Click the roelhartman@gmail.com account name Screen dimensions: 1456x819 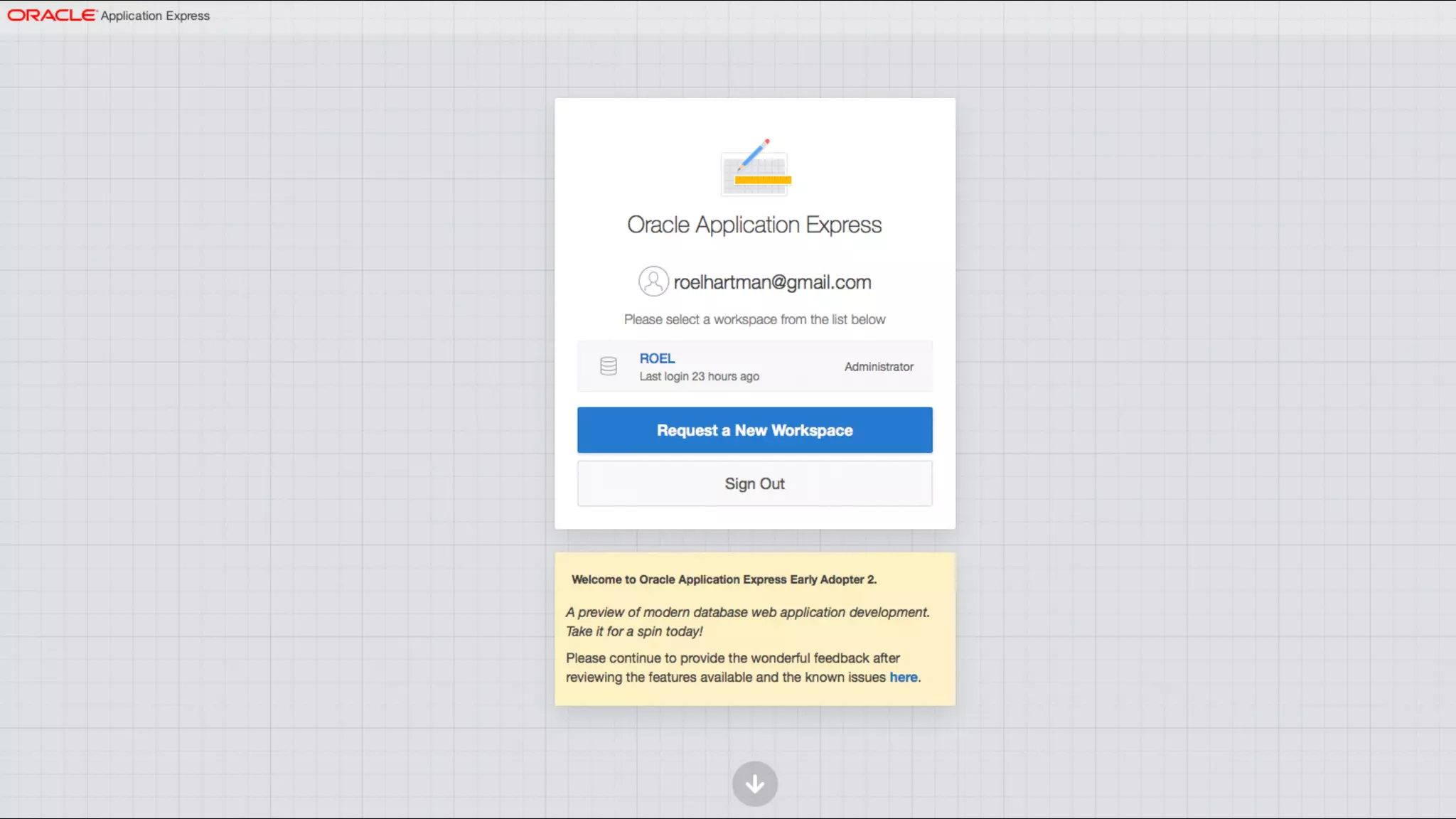pos(772,282)
